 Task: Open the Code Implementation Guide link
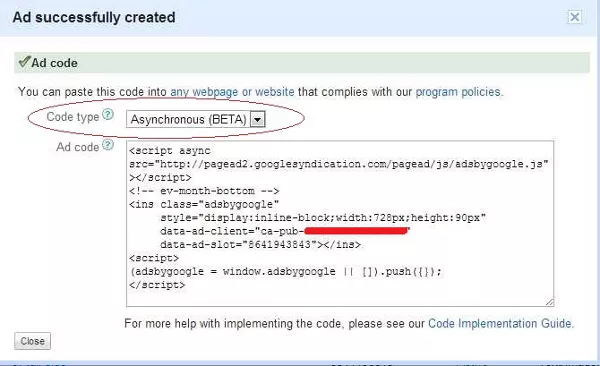(x=500, y=324)
